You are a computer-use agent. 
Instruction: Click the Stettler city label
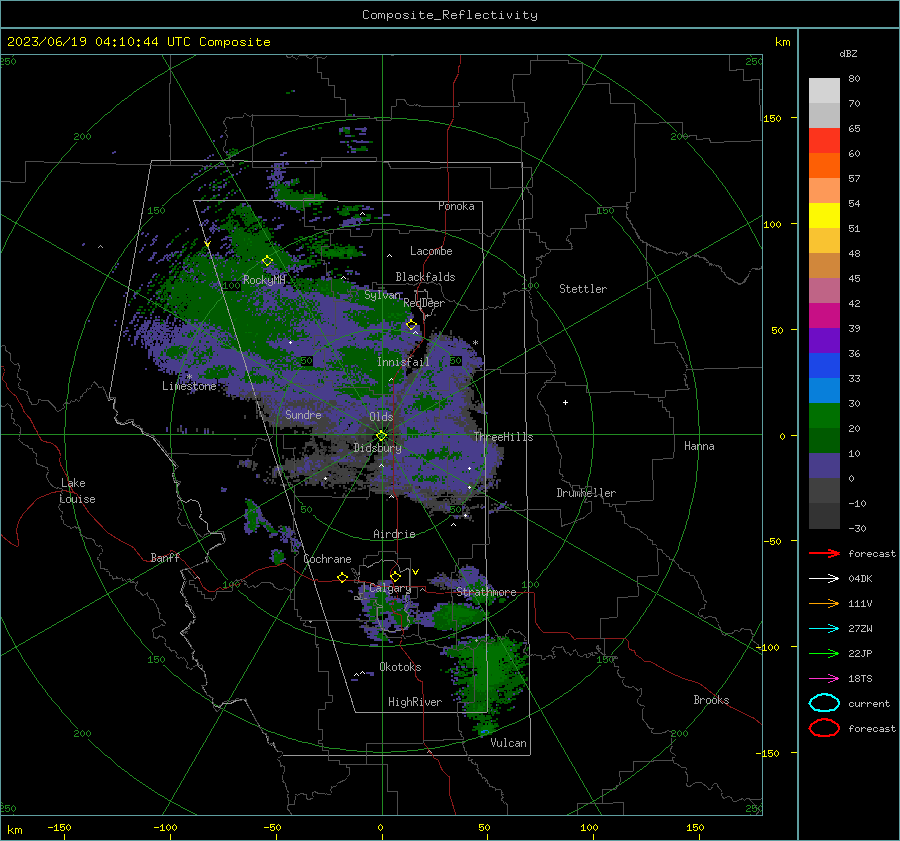(x=583, y=289)
